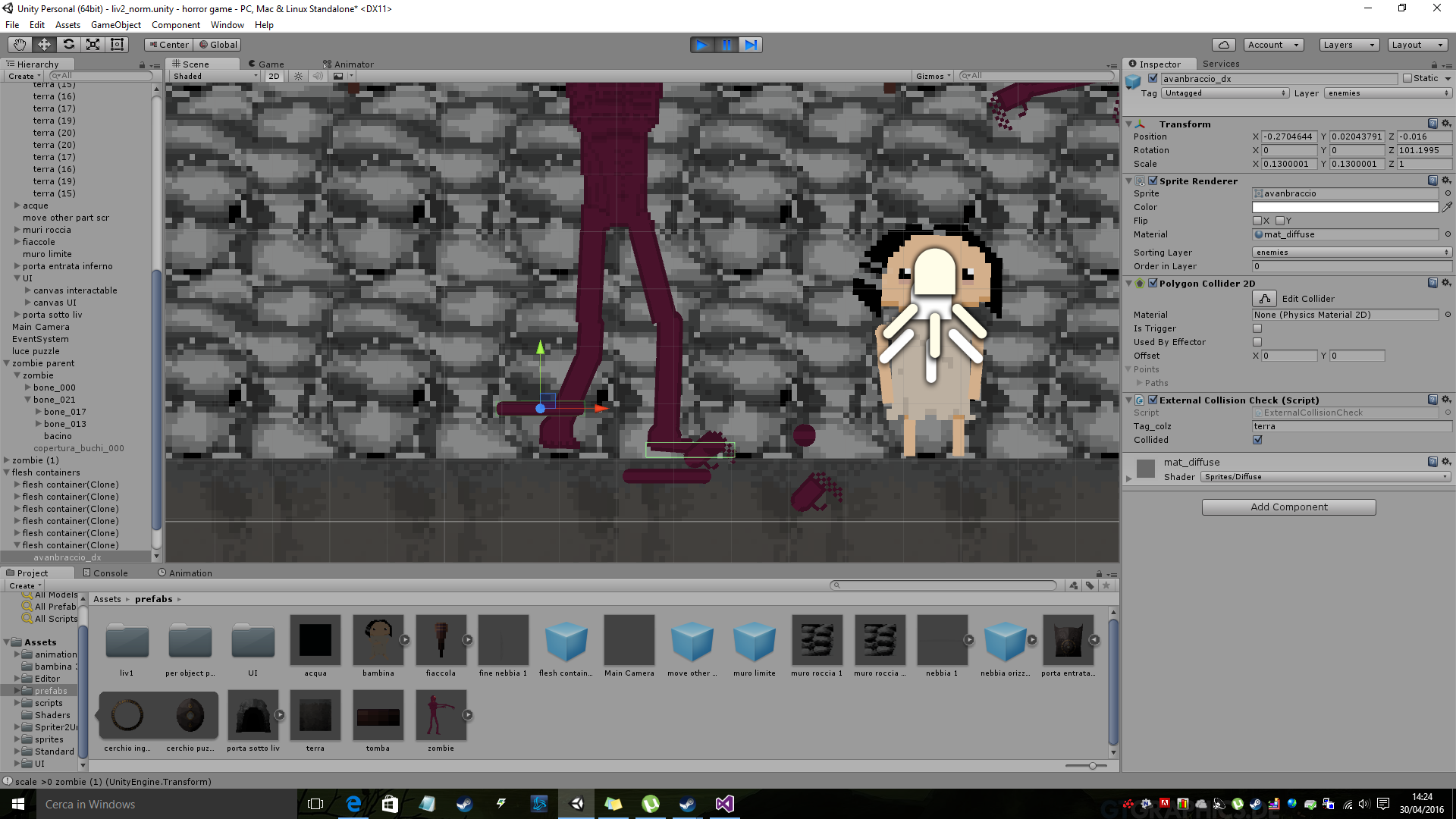
Task: Enable Flip Y checkbox
Action: click(1280, 221)
